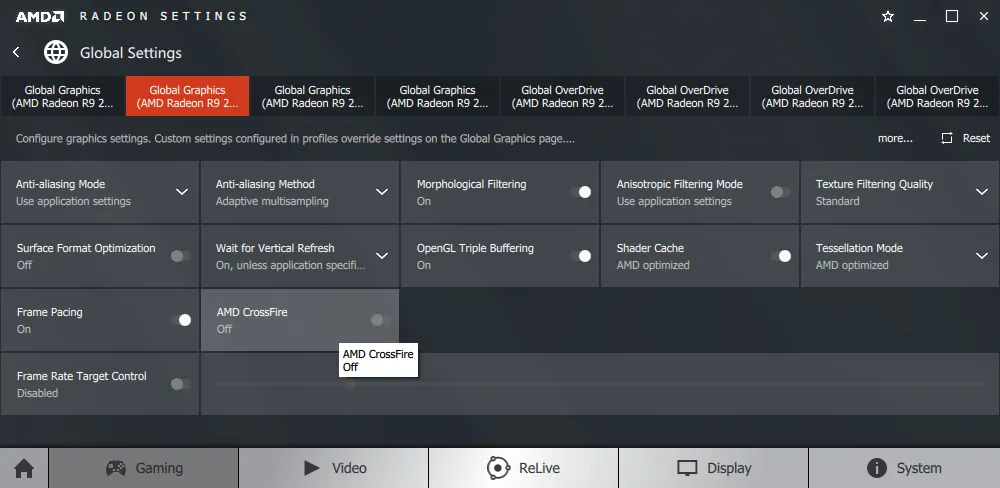Go back using the left arrow icon
The height and width of the screenshot is (488, 1000).
tap(17, 52)
